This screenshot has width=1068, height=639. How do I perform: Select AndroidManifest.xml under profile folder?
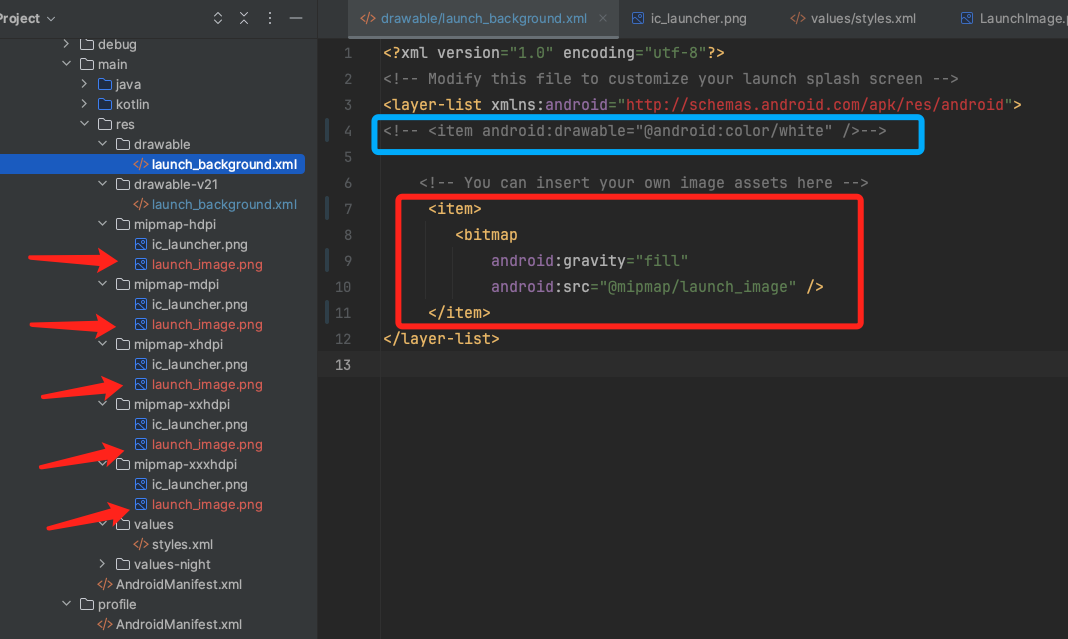pyautogui.click(x=178, y=624)
